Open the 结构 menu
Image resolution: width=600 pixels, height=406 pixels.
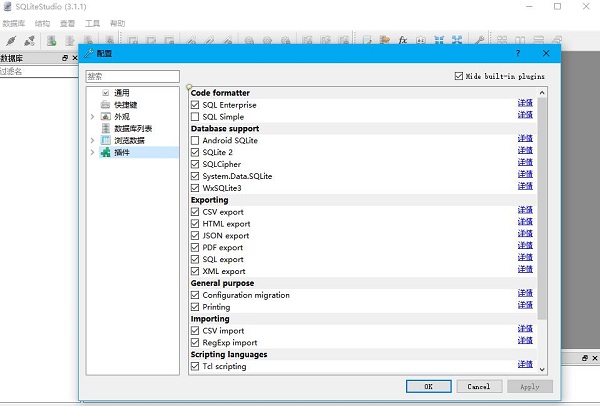[x=42, y=22]
